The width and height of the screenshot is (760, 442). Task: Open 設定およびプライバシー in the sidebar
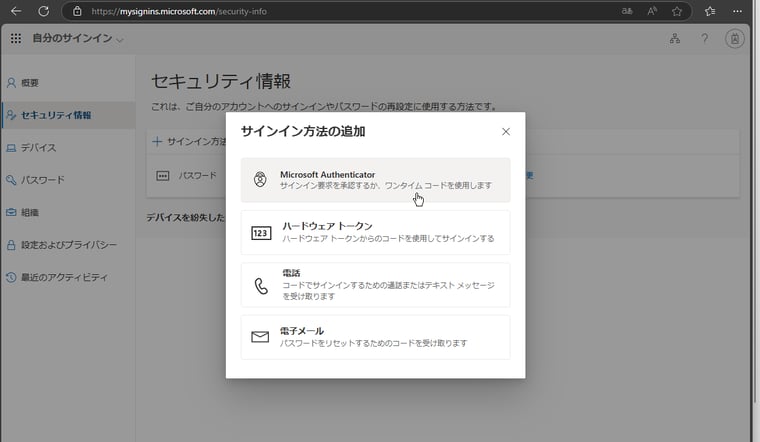click(68, 245)
